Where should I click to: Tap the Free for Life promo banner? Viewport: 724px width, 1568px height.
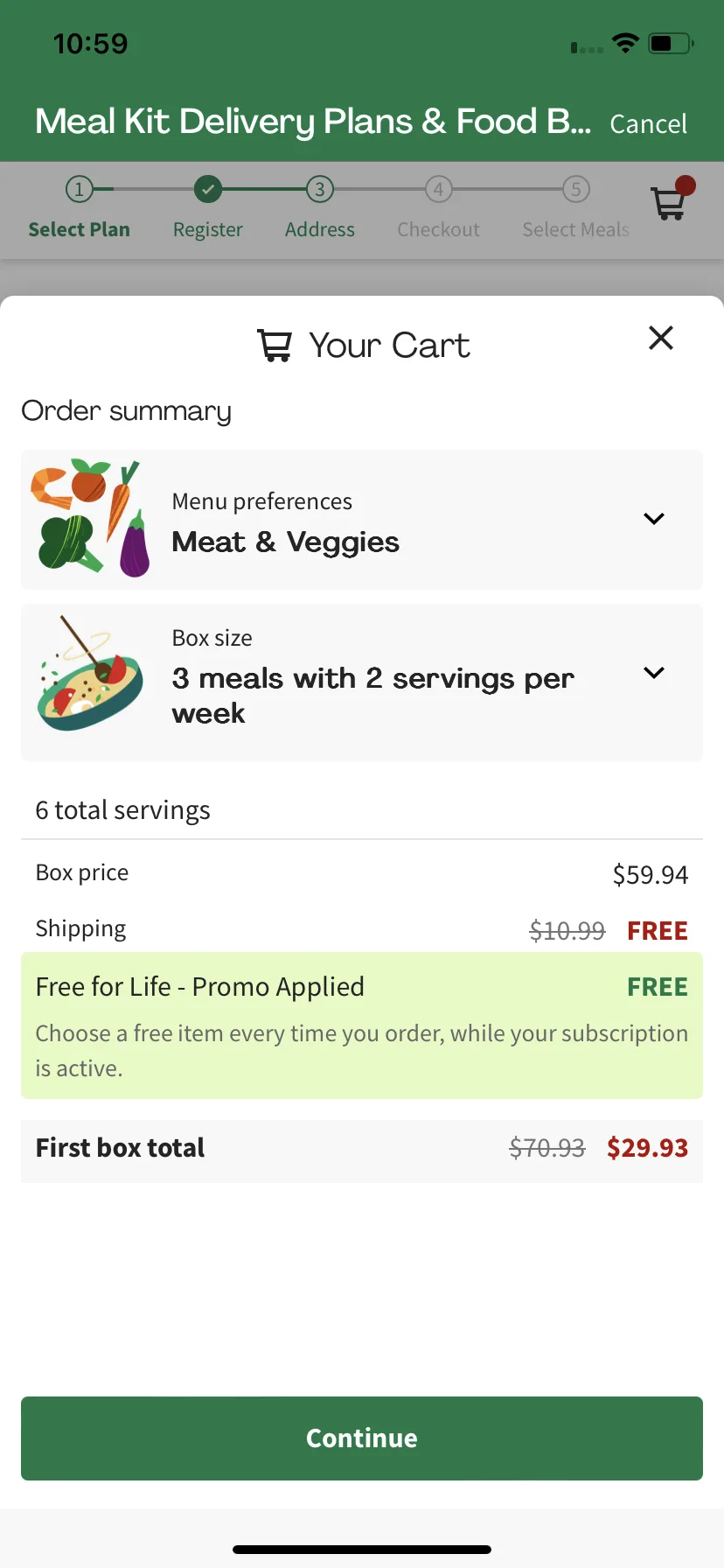pos(362,1025)
